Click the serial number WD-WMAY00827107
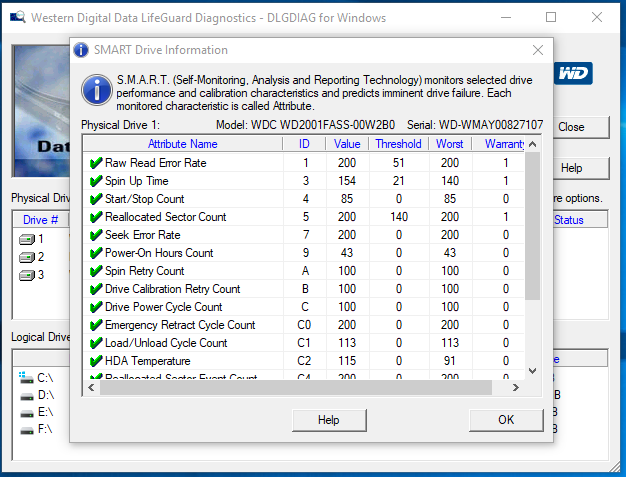The height and width of the screenshot is (477, 626). coord(491,125)
